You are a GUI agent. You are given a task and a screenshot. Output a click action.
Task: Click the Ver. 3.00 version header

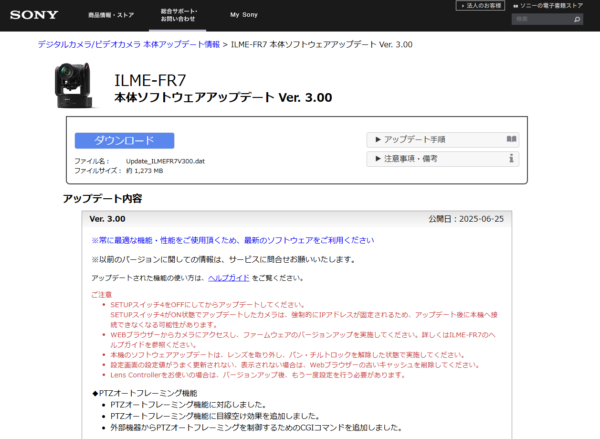(x=107, y=219)
